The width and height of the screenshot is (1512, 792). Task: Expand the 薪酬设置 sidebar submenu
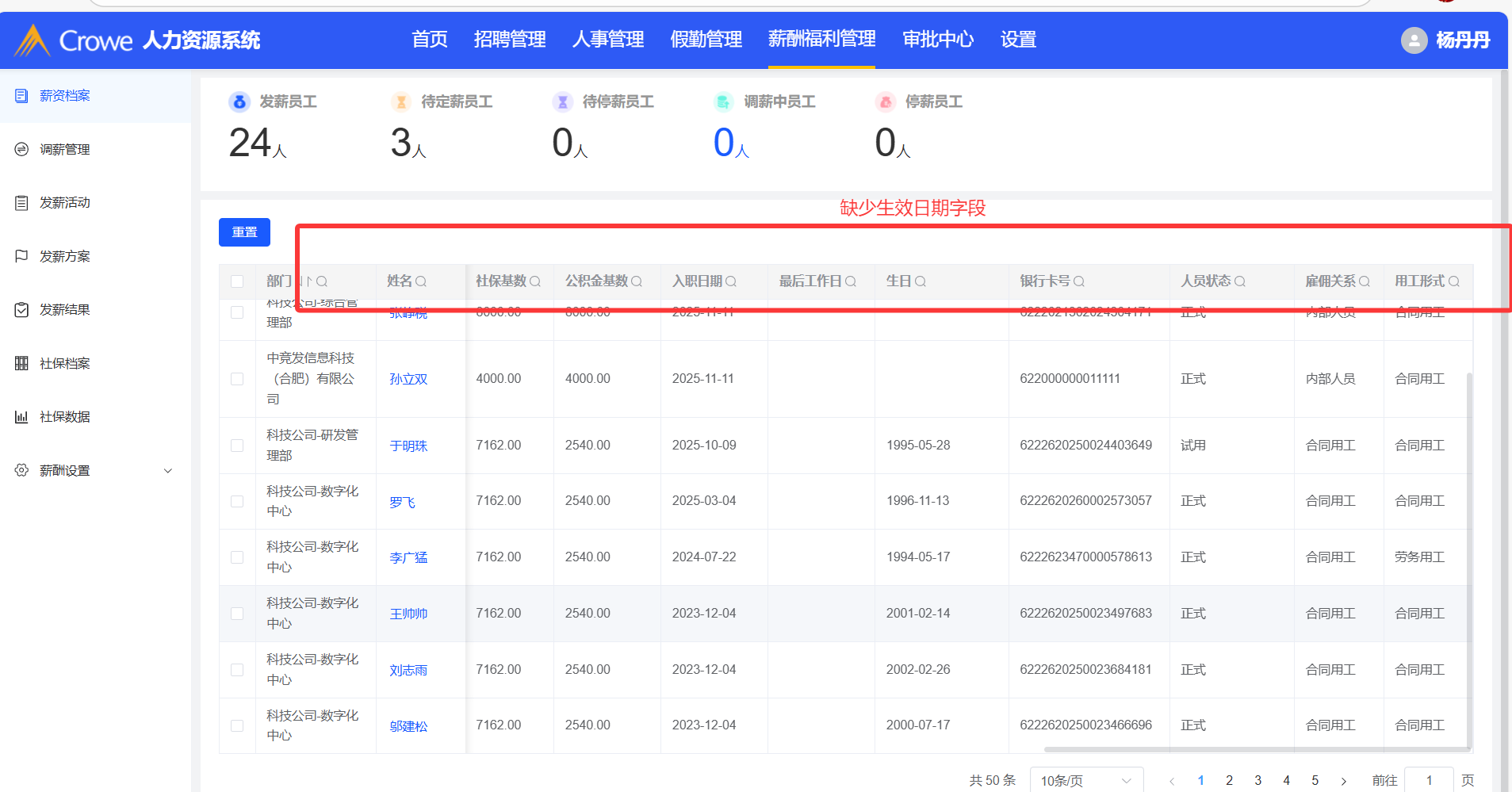167,471
